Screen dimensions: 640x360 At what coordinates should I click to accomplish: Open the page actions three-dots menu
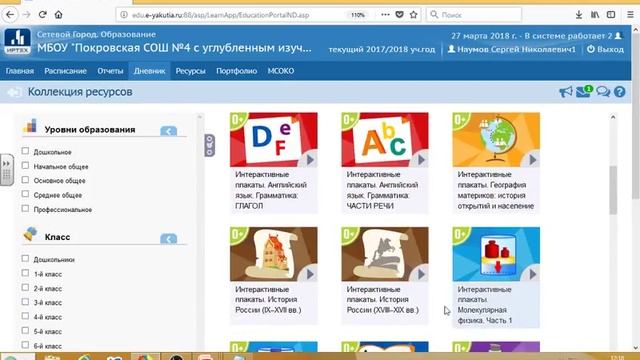[385, 15]
